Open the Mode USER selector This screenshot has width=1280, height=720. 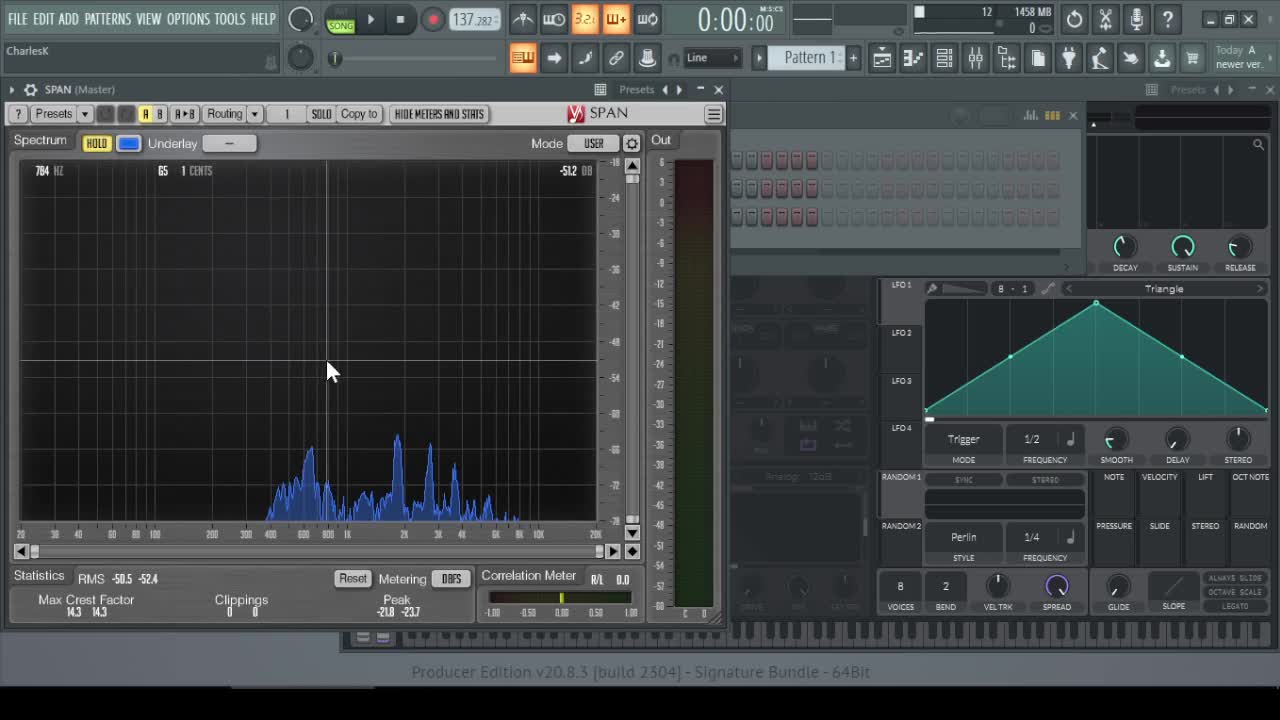click(x=594, y=144)
